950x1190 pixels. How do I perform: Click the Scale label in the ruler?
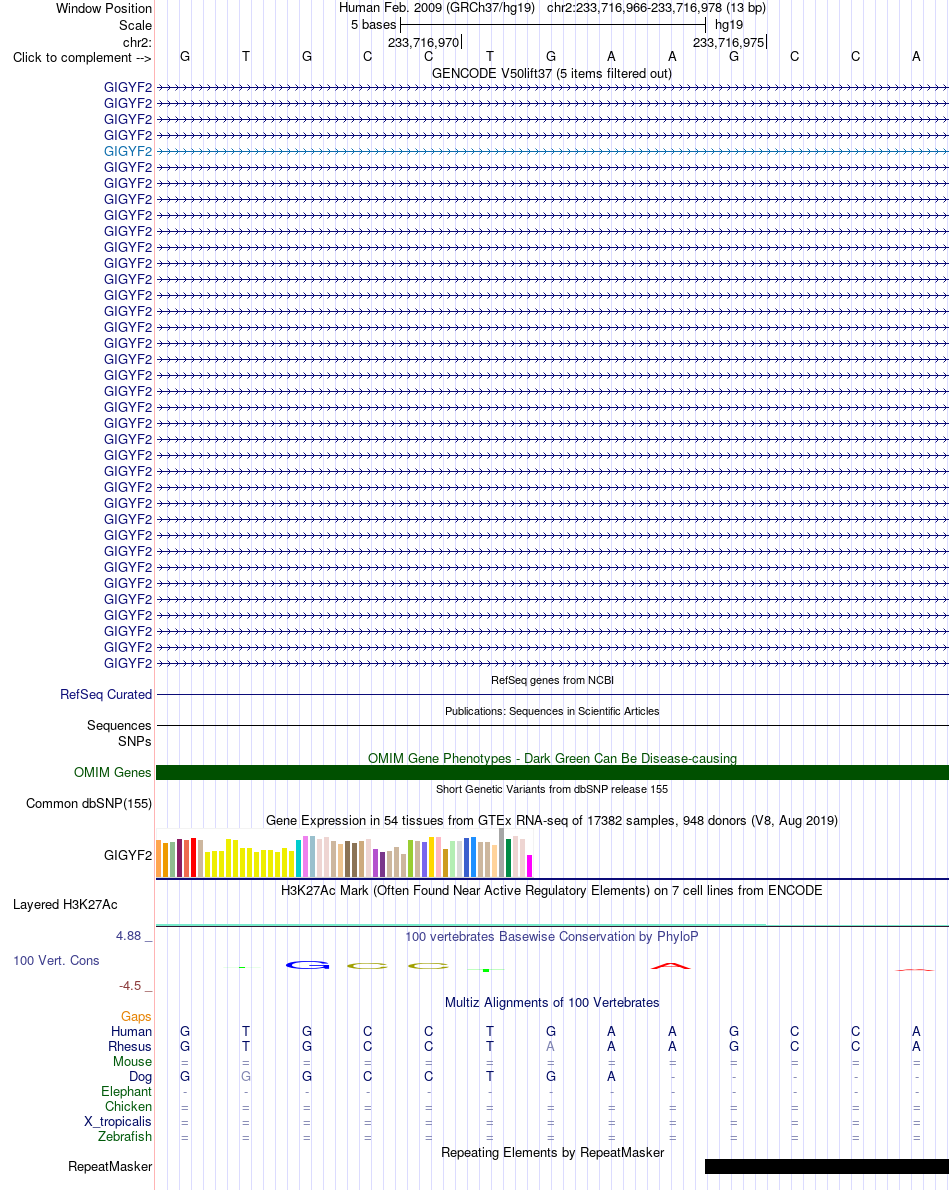coord(135,25)
